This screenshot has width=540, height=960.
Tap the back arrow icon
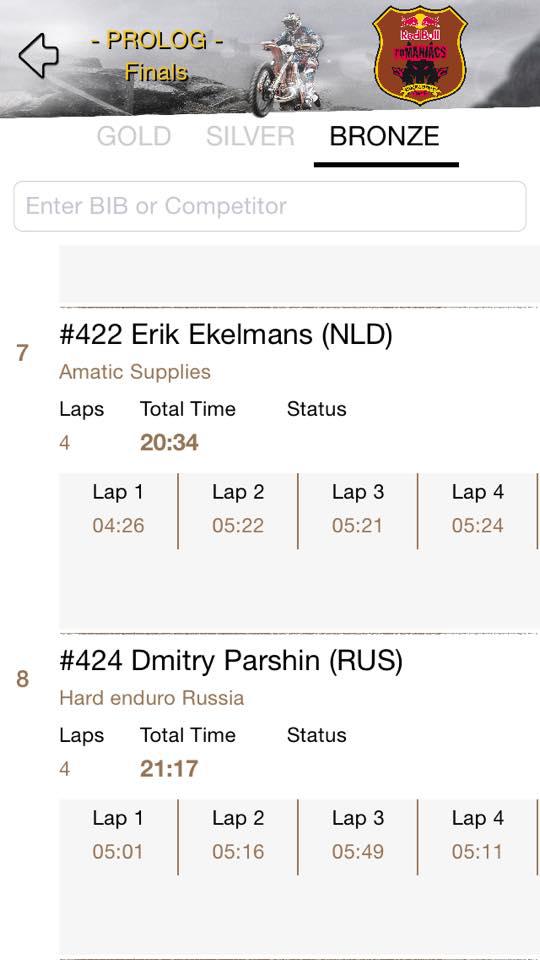click(39, 55)
